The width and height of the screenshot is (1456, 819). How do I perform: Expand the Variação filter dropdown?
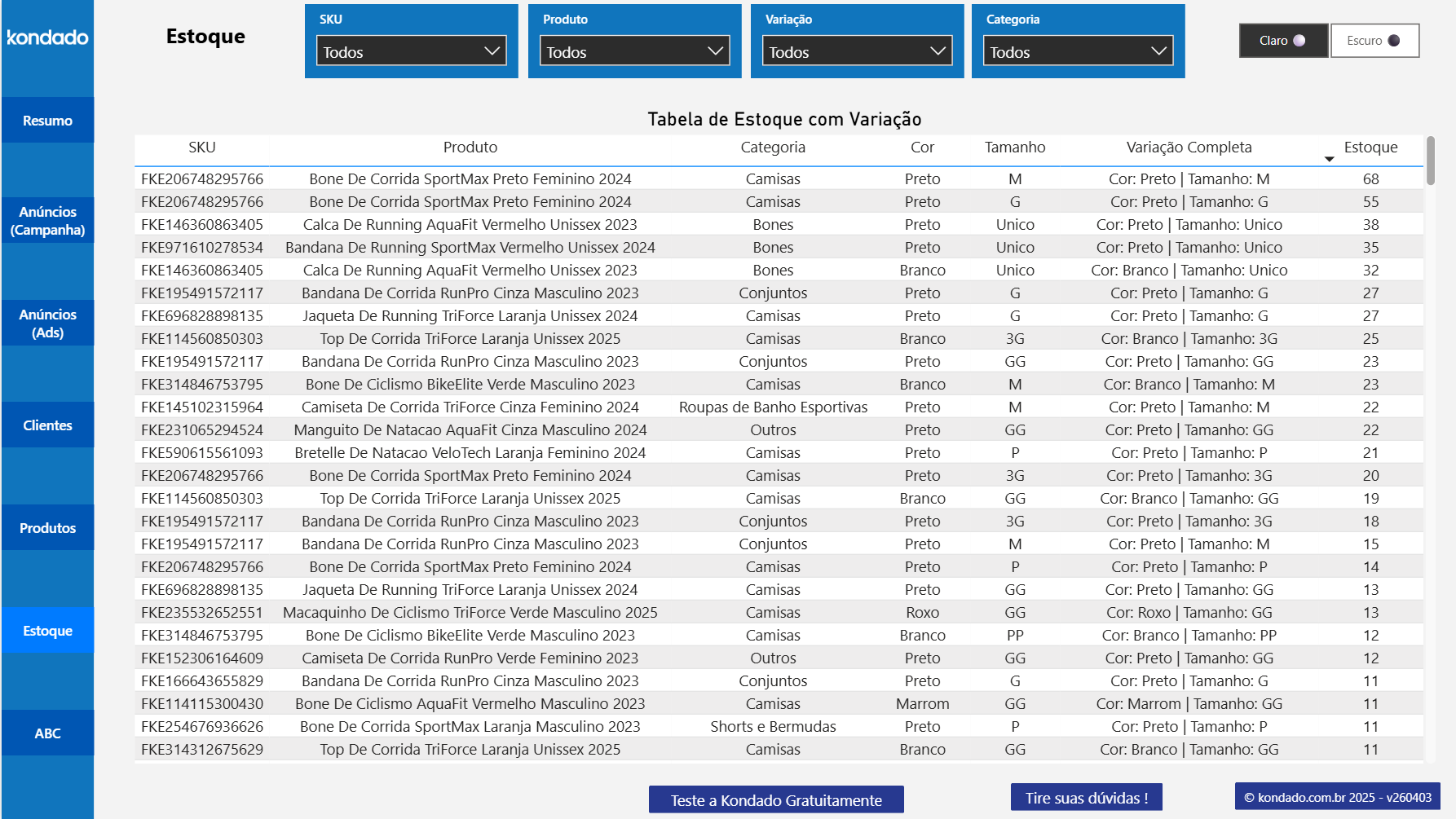pyautogui.click(x=856, y=51)
